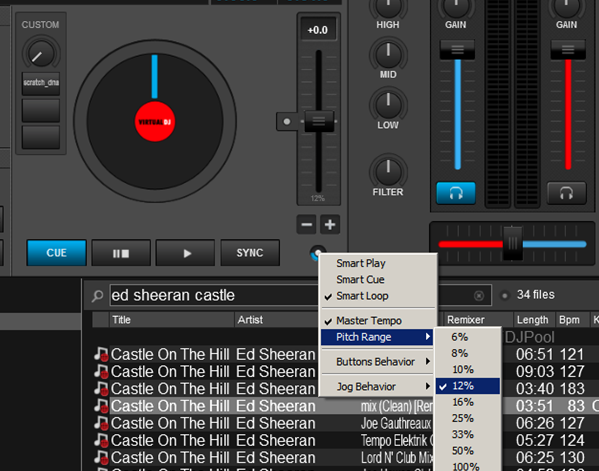Open the Pitch Range submenu
599x471 pixels.
377,337
